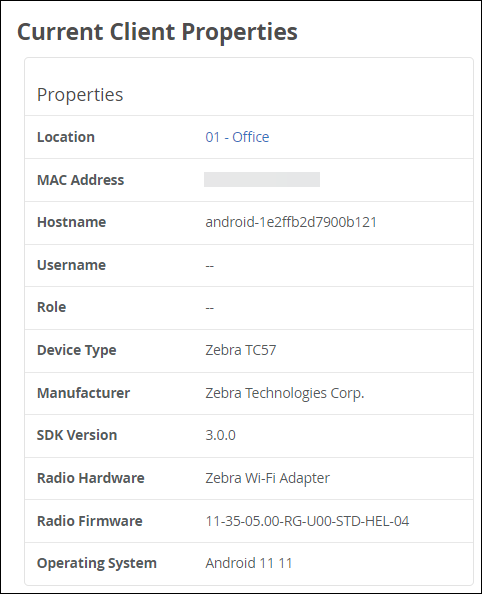Select hostname android-1e2ffb2d7900b121
This screenshot has height=594, width=482.
tap(291, 222)
